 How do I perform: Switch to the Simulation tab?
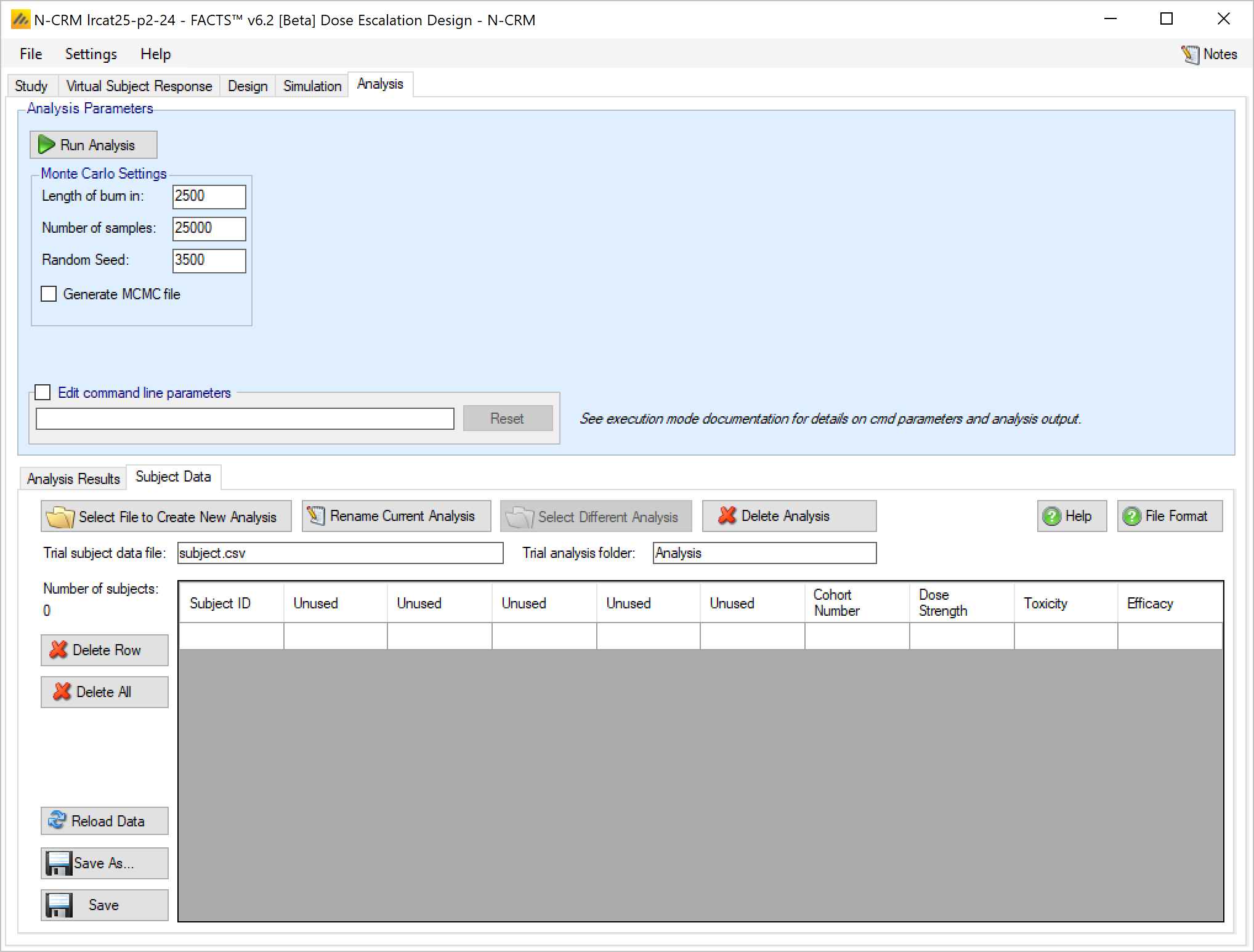click(x=312, y=86)
